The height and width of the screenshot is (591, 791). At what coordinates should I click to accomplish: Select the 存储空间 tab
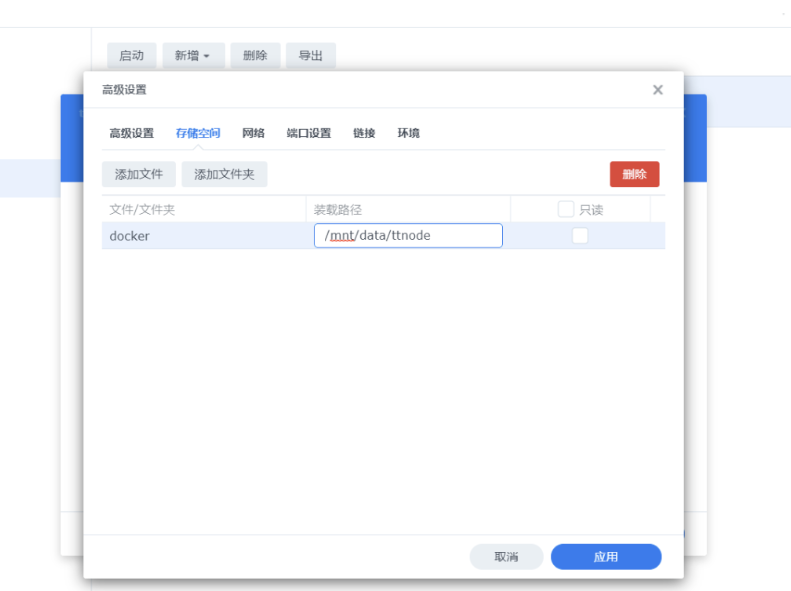198,133
